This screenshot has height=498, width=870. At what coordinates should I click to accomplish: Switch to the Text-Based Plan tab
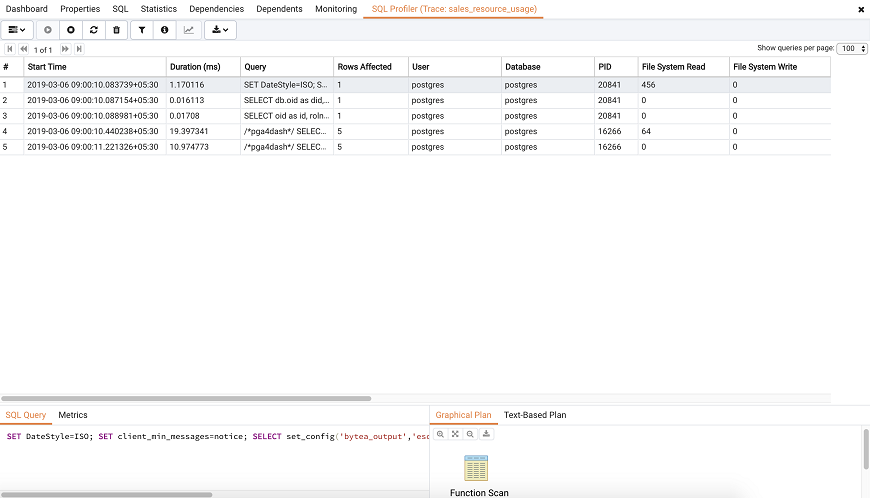[535, 415]
